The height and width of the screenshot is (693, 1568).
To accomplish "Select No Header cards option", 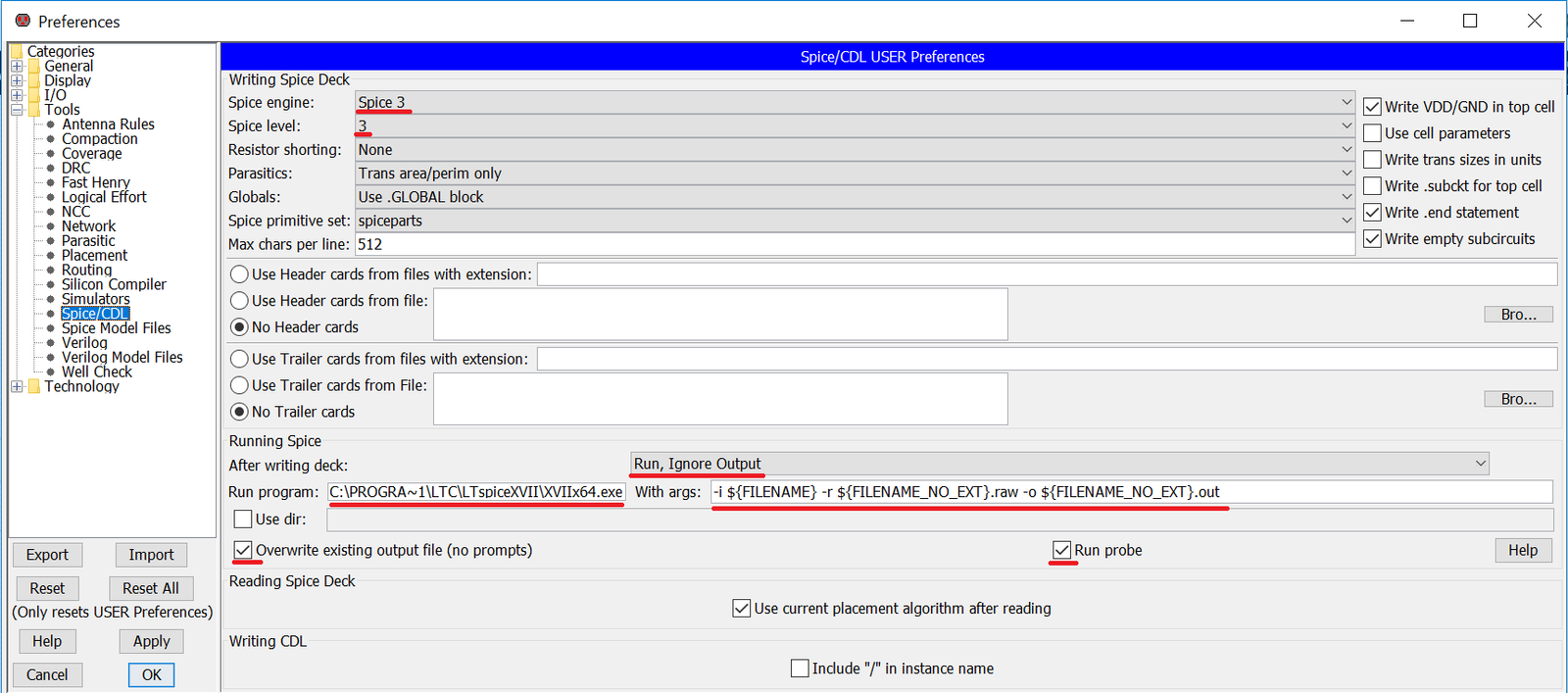I will click(239, 327).
